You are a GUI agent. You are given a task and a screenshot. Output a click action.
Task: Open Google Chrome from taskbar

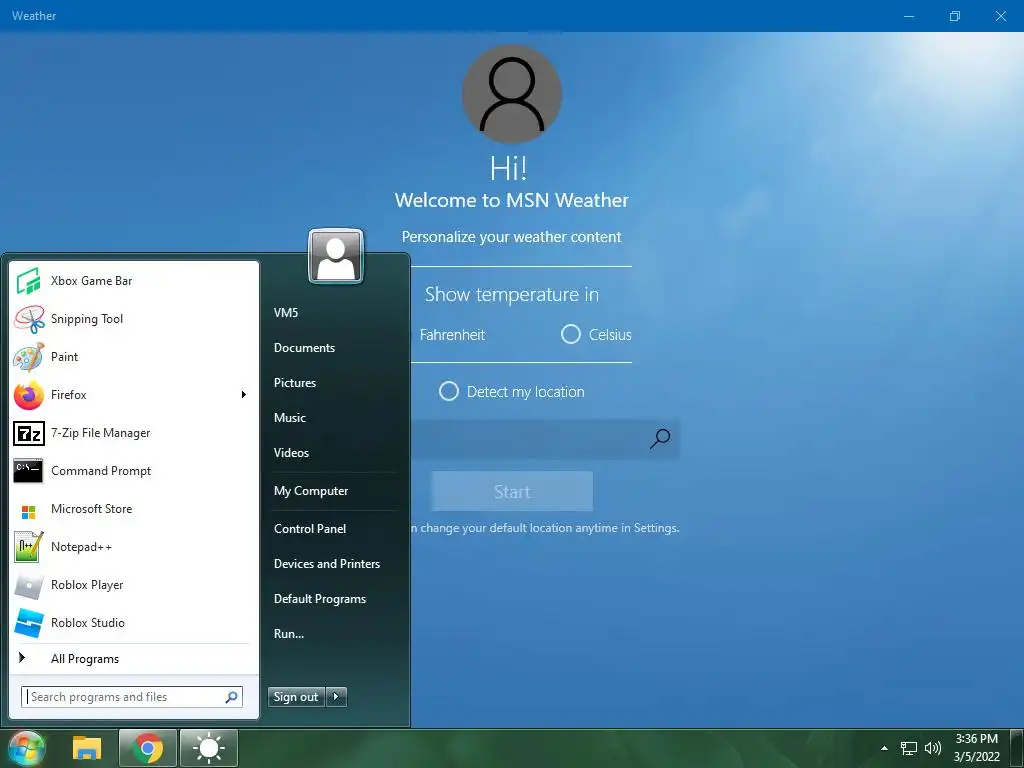click(148, 748)
